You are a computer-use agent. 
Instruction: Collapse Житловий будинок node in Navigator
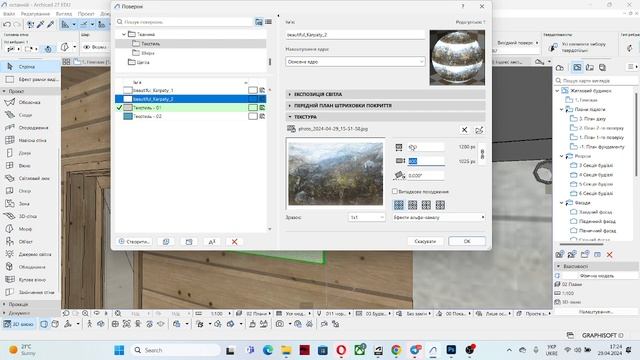[558, 91]
